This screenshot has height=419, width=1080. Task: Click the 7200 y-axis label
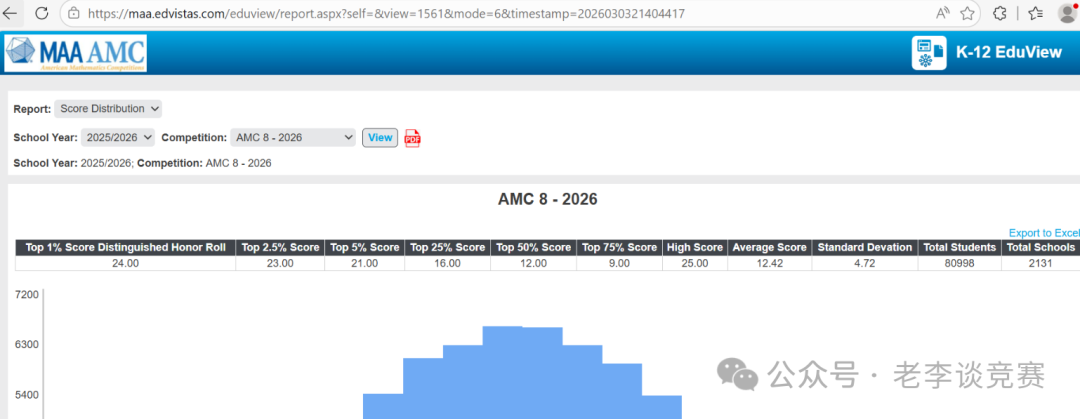pyautogui.click(x=27, y=294)
